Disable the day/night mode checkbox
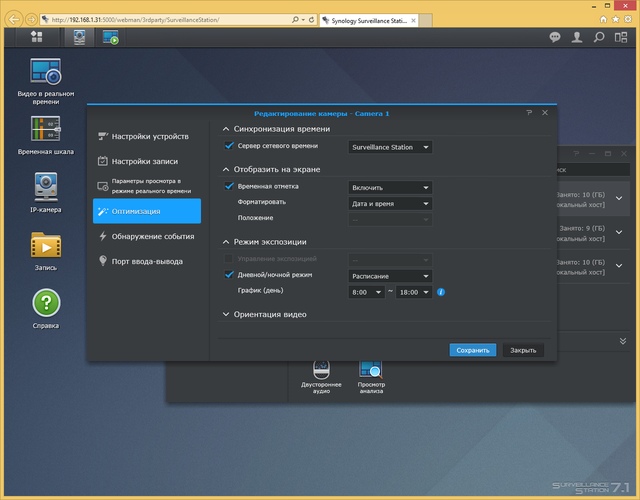This screenshot has height=500, width=640. tap(229, 275)
